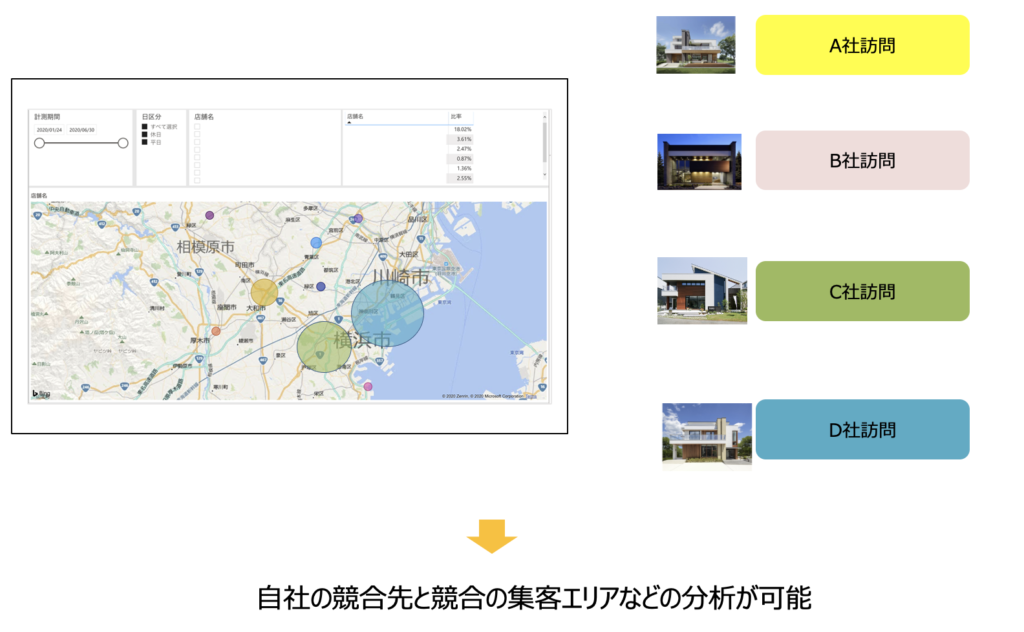Select the yellow bubble near 大和市
Viewport: 1024px width, 632px height.
pos(264,292)
